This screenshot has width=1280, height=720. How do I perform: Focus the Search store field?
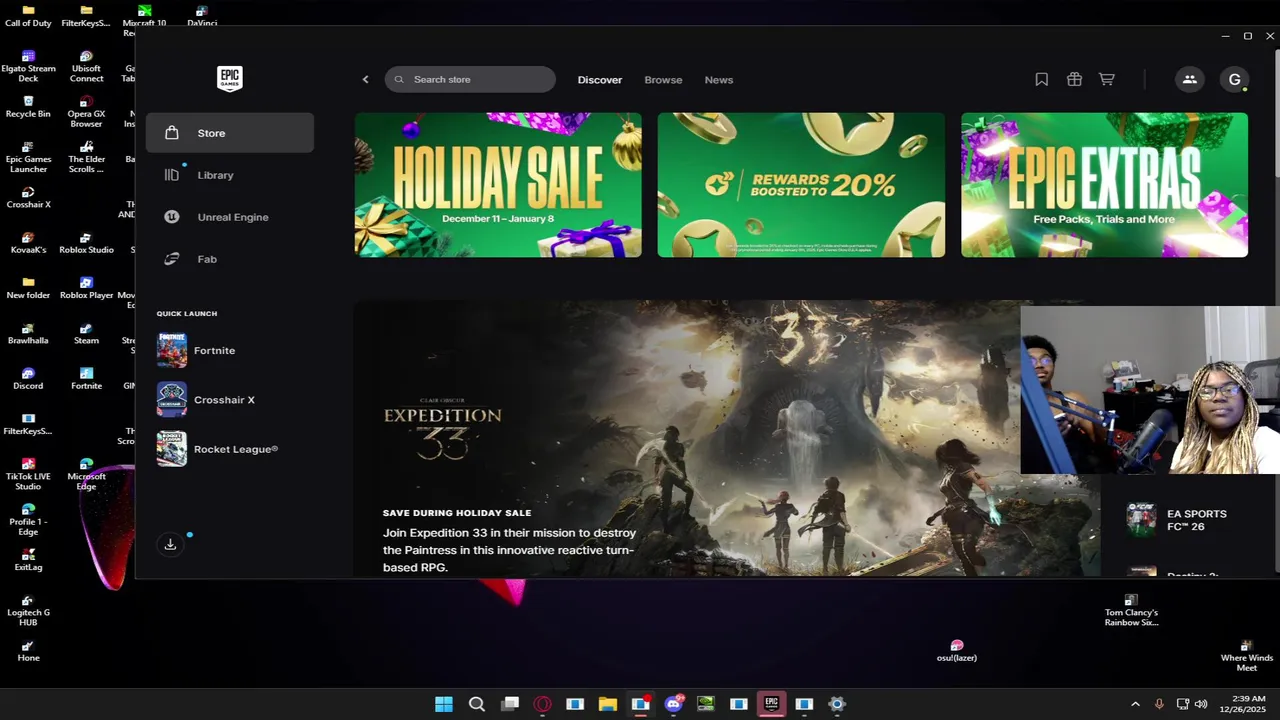[470, 80]
